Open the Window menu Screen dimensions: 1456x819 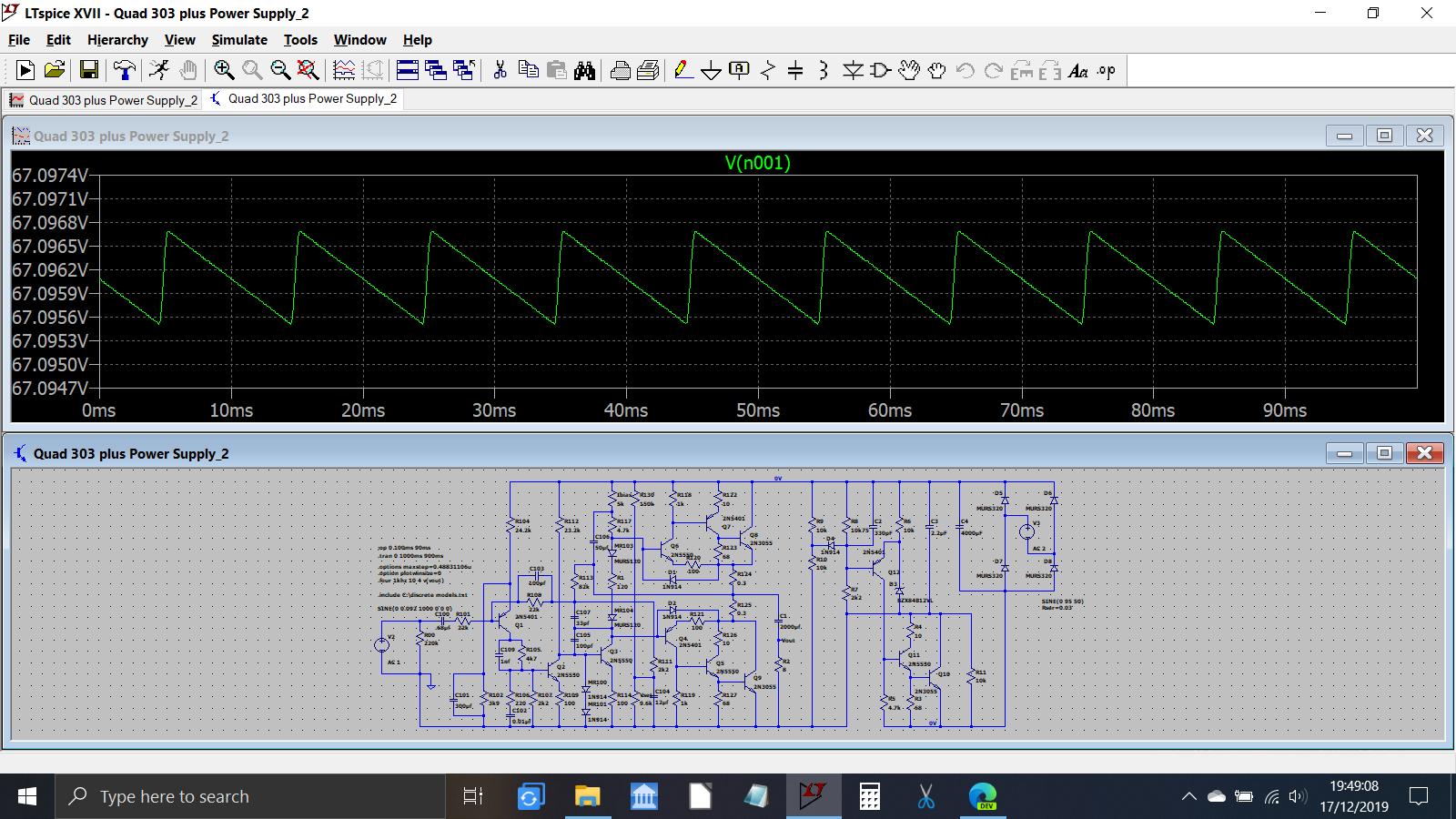(359, 40)
